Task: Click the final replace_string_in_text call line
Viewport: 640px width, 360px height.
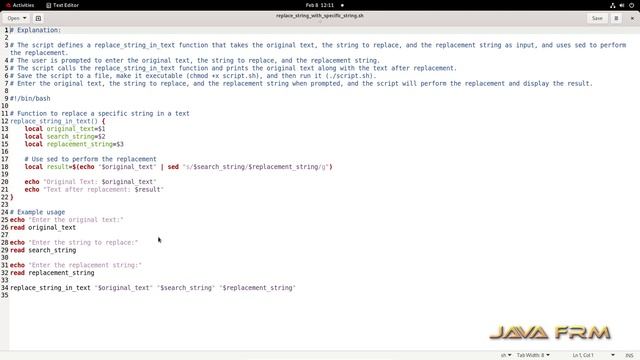Action: click(153, 288)
